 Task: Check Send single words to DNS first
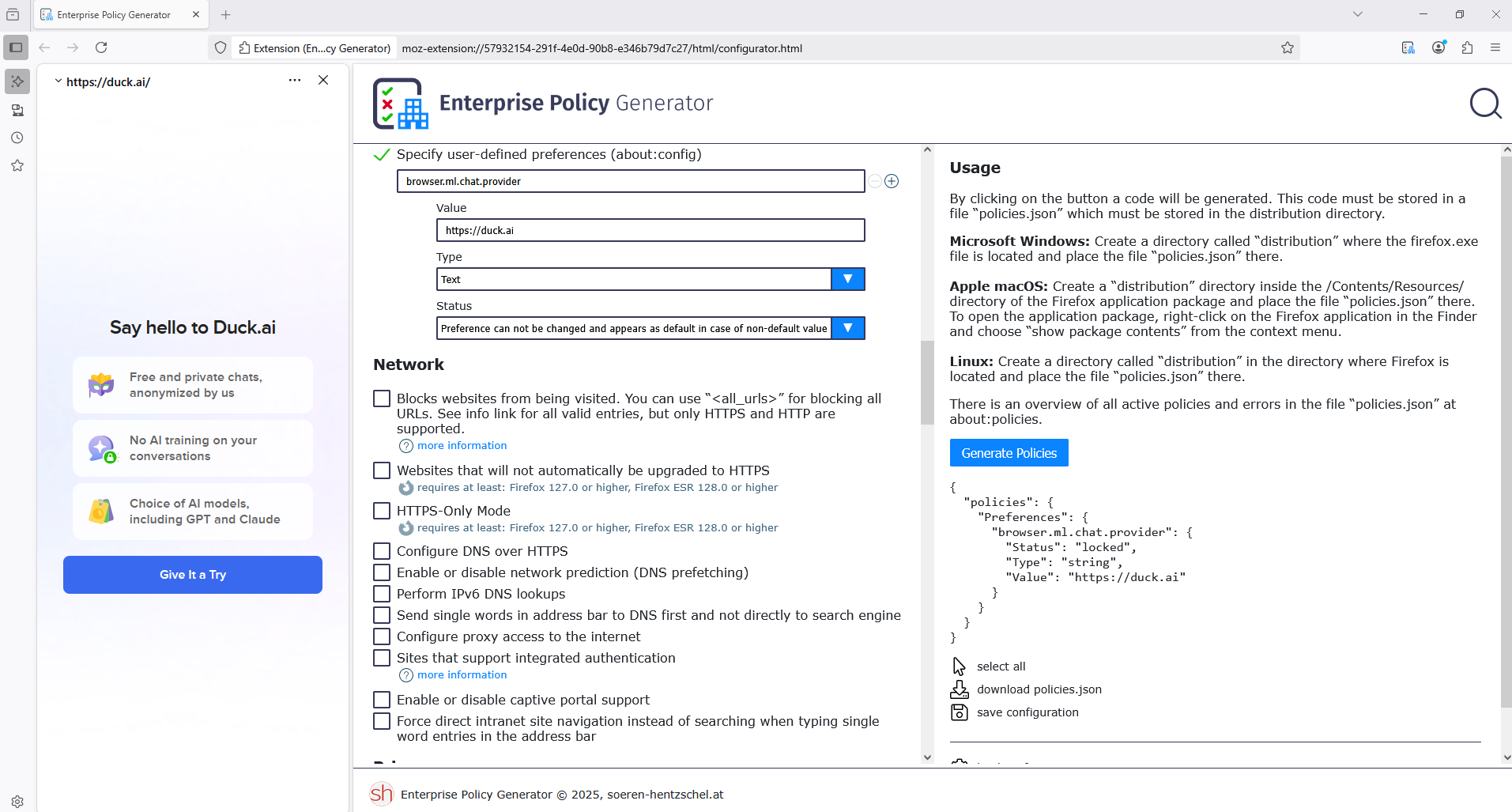382,615
